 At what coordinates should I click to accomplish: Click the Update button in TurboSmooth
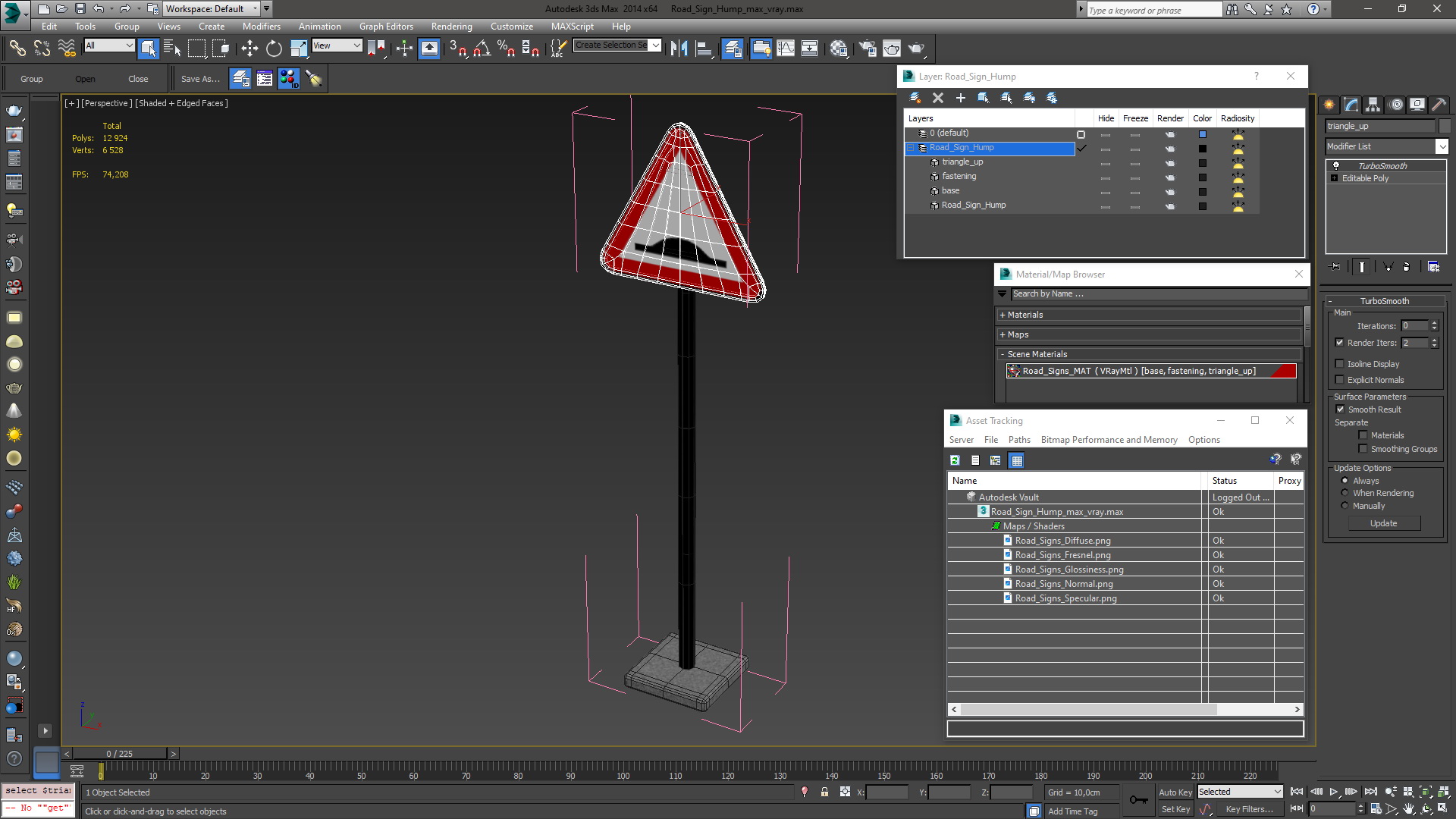tap(1383, 523)
